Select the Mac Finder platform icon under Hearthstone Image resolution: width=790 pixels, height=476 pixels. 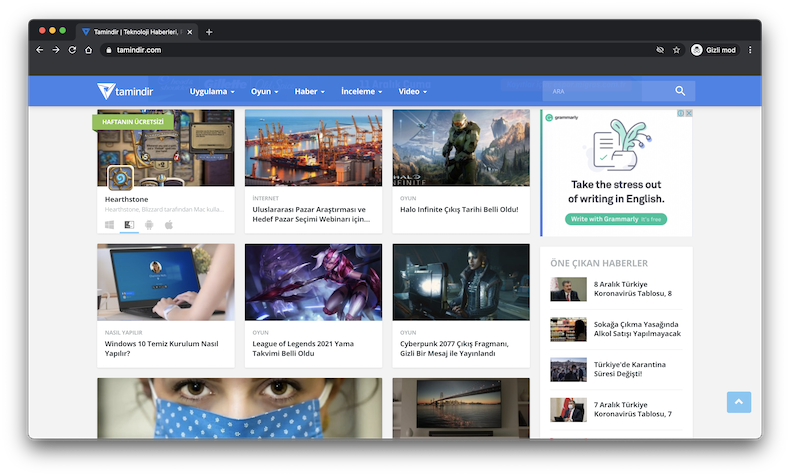pyautogui.click(x=129, y=225)
